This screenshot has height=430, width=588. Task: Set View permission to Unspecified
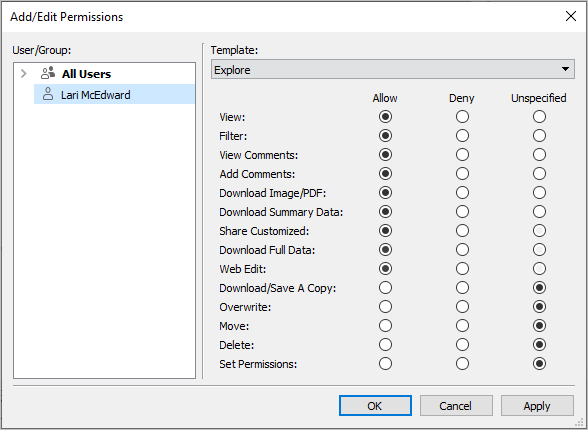point(539,117)
